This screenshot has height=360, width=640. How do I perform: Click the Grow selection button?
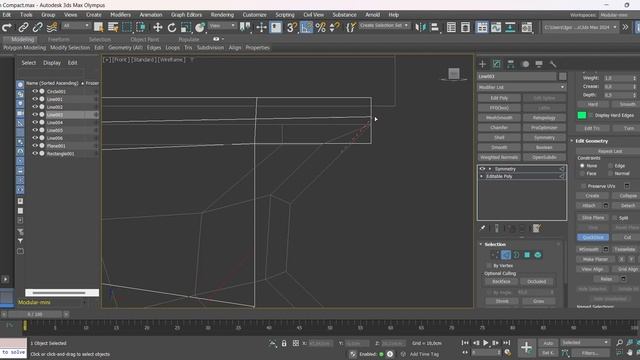tap(539, 301)
